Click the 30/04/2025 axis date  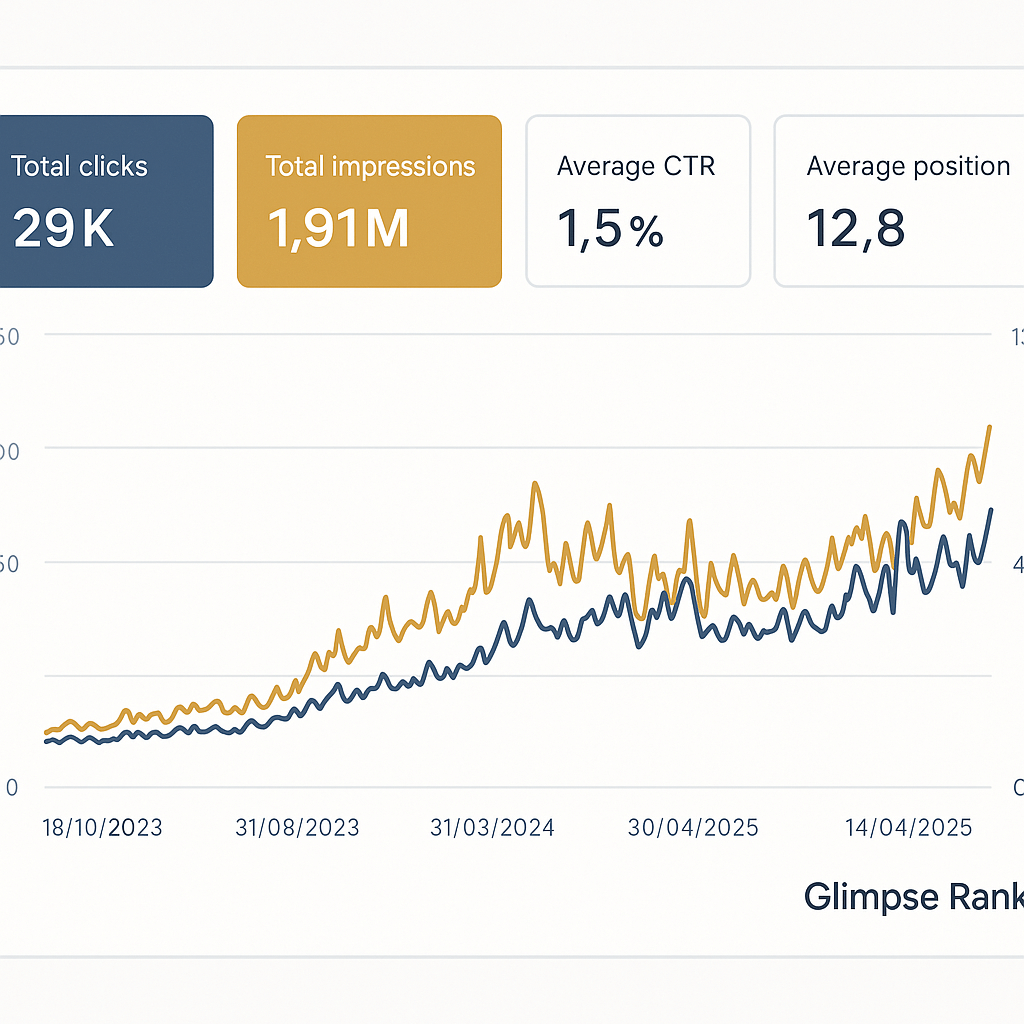tap(693, 828)
